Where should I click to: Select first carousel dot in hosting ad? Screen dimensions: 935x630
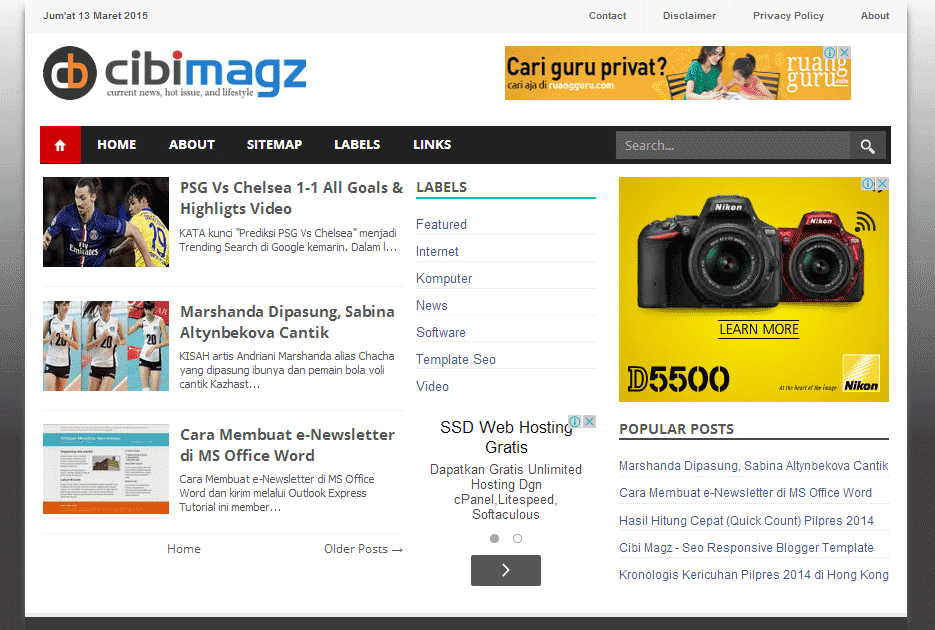pos(494,538)
